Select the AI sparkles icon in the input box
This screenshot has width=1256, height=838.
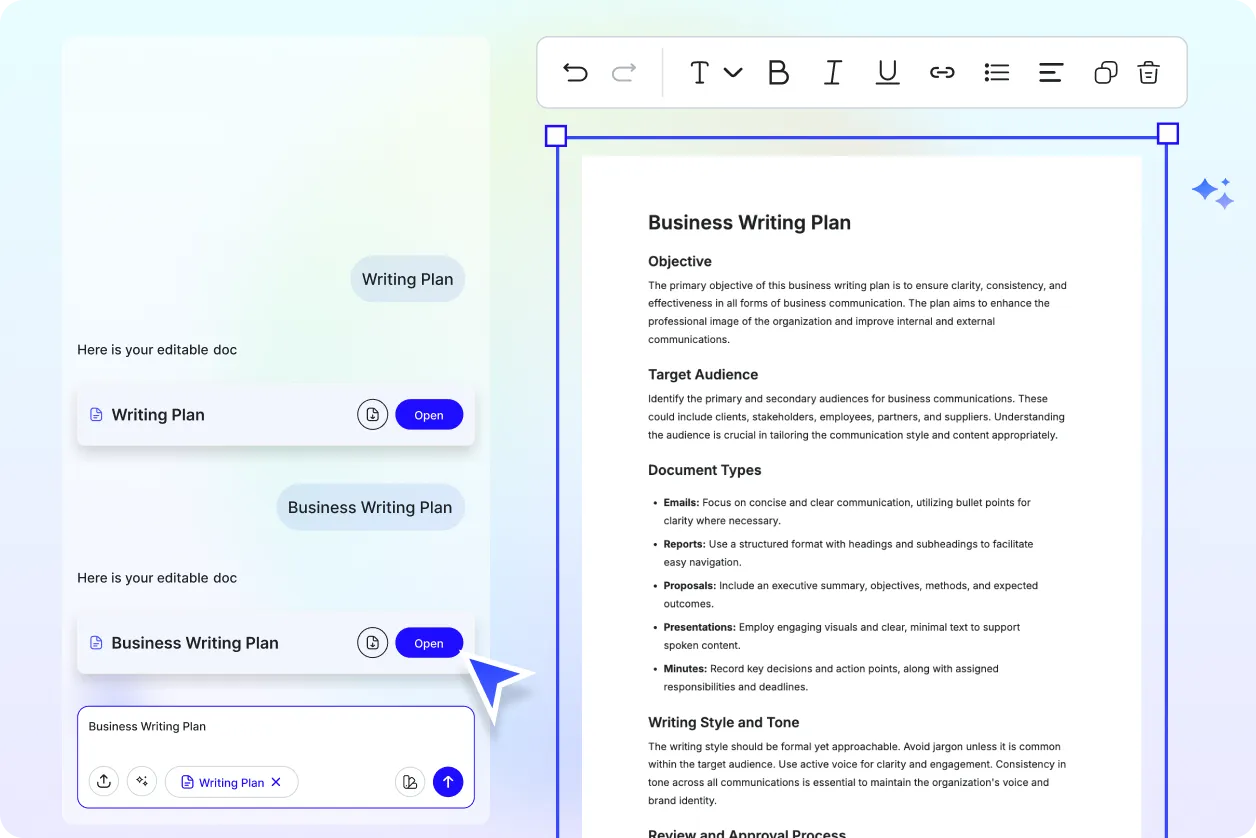pyautogui.click(x=142, y=781)
